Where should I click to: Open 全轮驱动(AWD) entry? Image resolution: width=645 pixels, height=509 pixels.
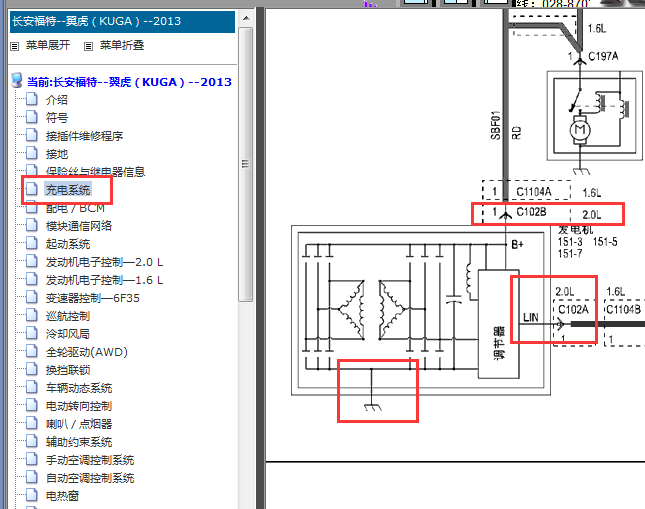click(87, 352)
